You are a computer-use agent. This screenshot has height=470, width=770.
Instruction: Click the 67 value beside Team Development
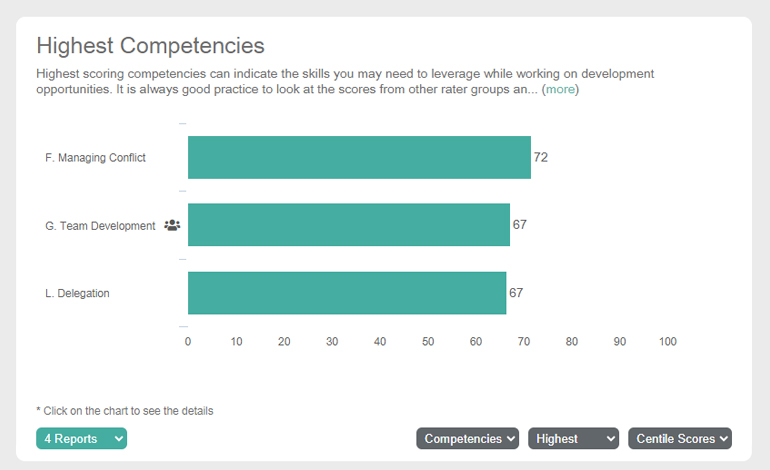click(x=520, y=224)
